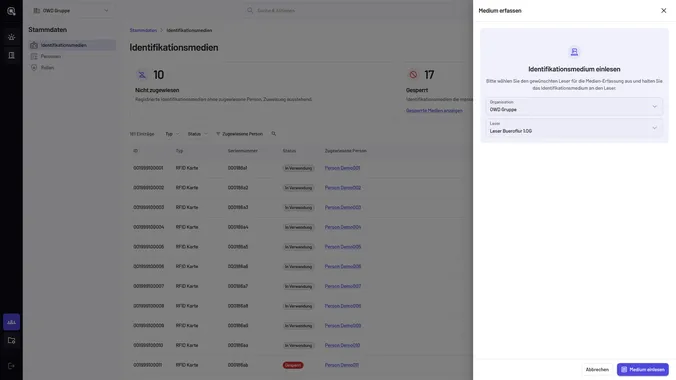Open the Person Demo003 link
The height and width of the screenshot is (380, 676).
343,207
